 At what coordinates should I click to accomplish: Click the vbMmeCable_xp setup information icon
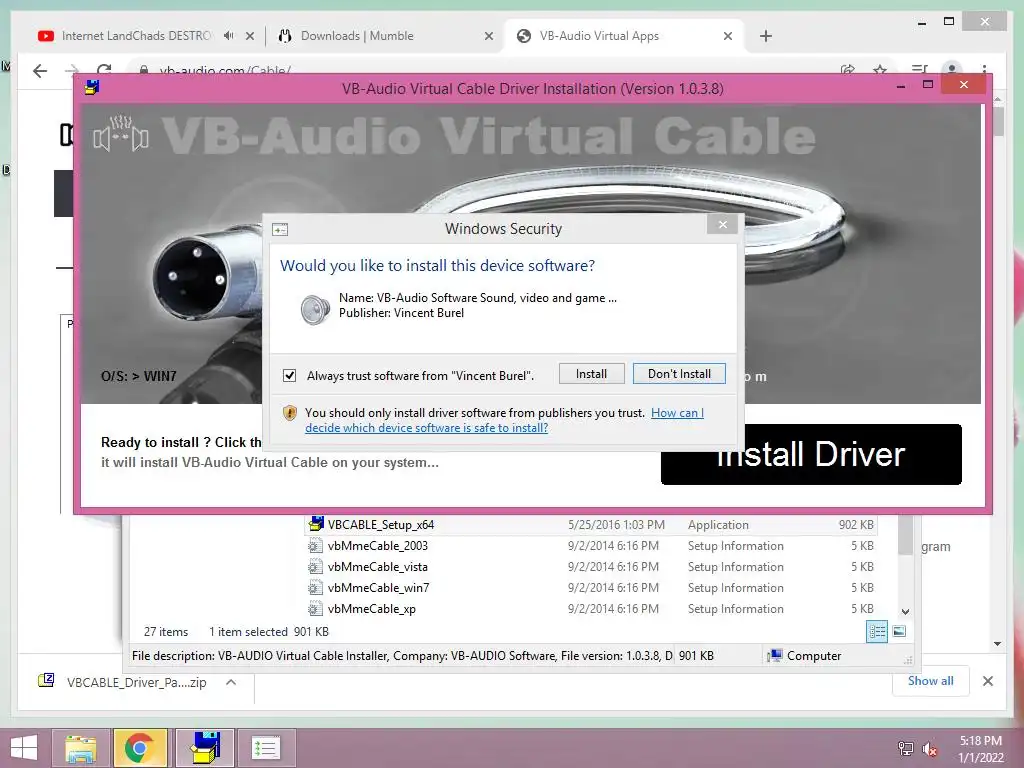[x=315, y=609]
